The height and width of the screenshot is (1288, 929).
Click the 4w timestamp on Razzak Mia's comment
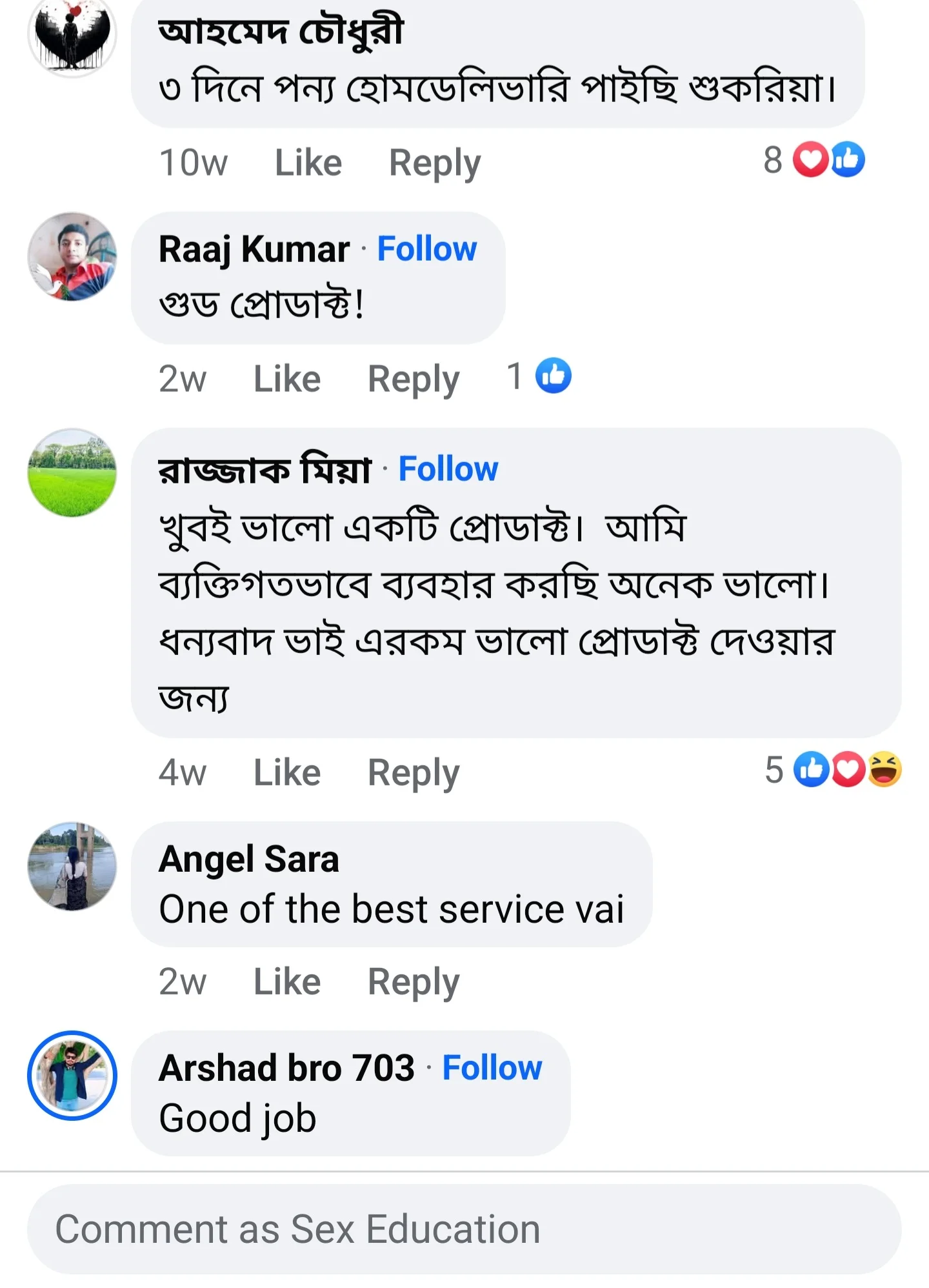pos(184,770)
